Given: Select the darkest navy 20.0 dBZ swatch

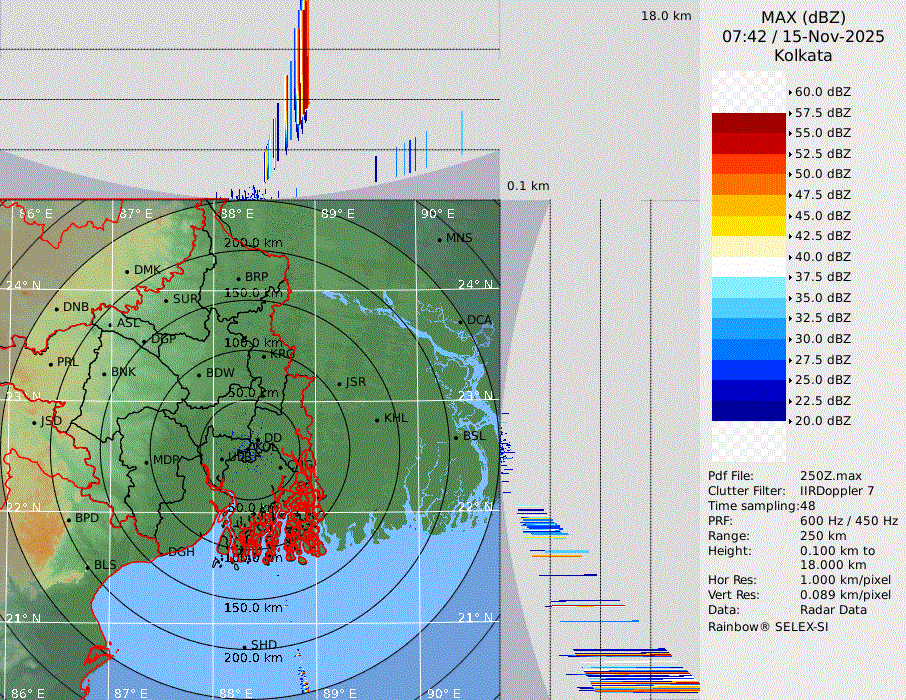Looking at the screenshot, I should tap(749, 411).
